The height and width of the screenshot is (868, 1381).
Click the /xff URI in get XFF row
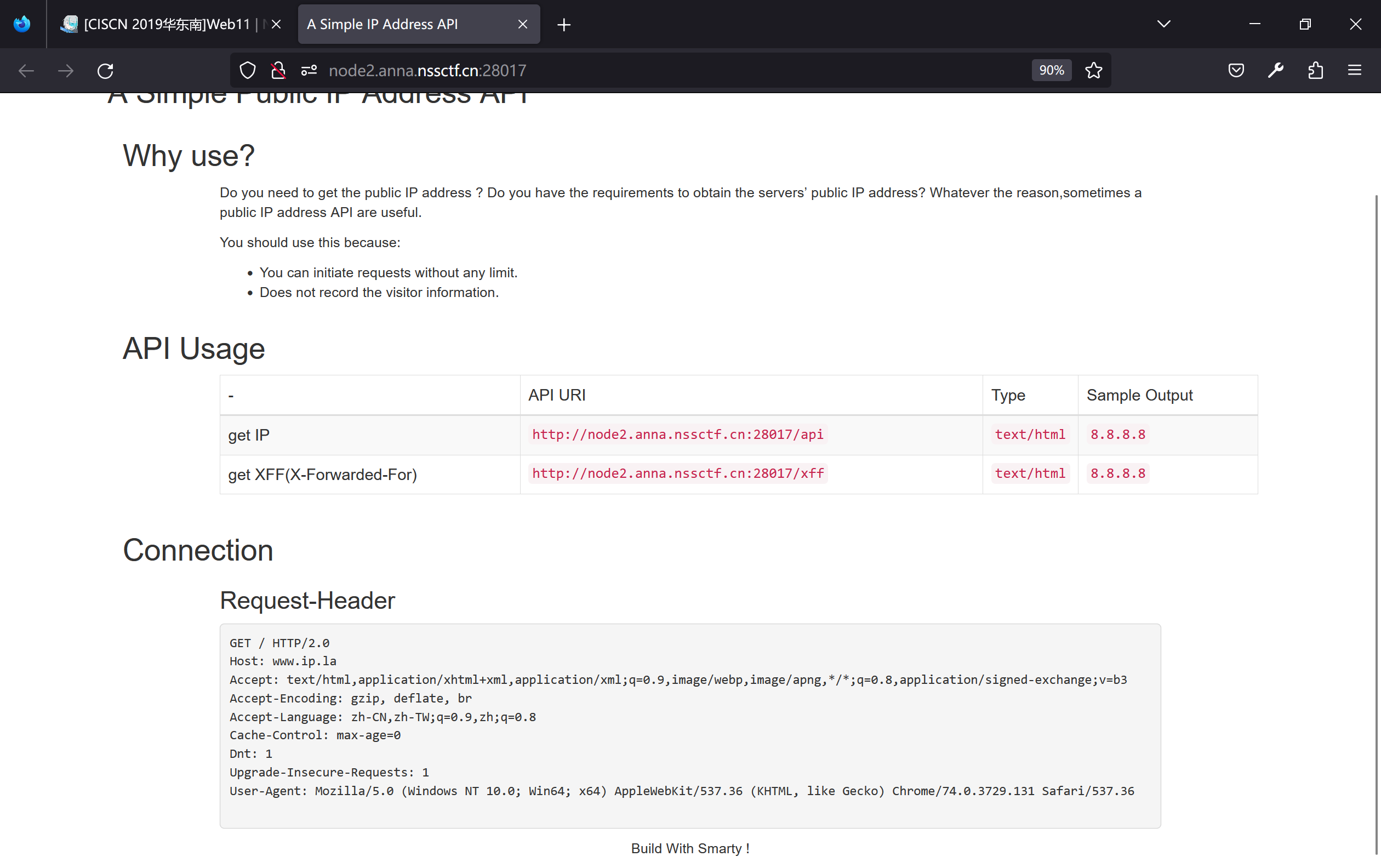[x=678, y=473]
